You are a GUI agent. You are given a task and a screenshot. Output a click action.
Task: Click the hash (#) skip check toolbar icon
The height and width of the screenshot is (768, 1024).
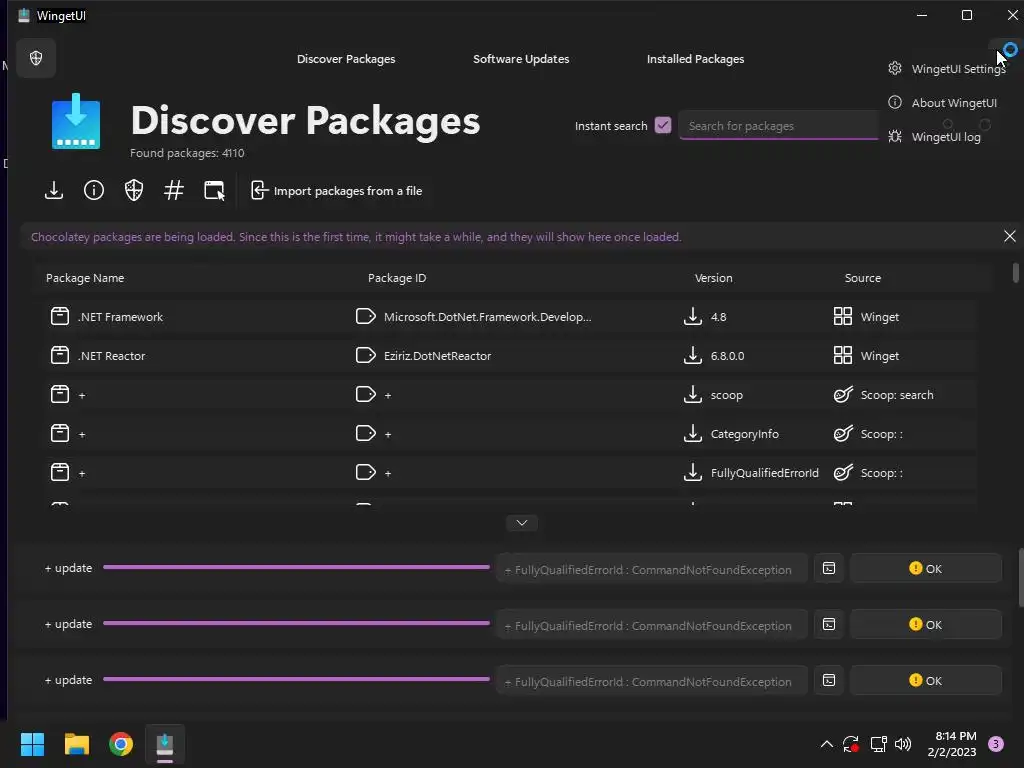(x=174, y=190)
